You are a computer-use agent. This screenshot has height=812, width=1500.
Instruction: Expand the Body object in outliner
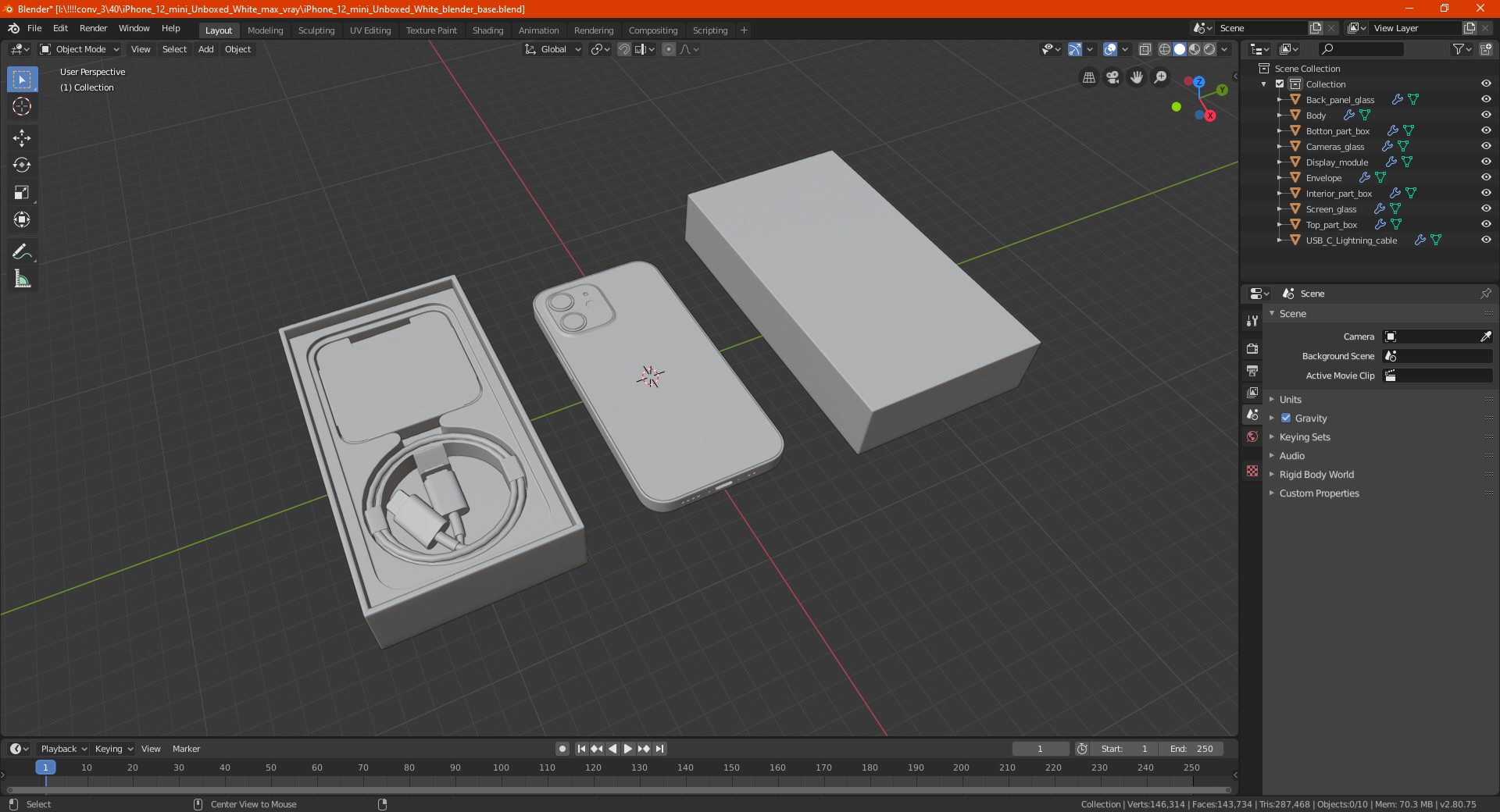coord(1280,116)
